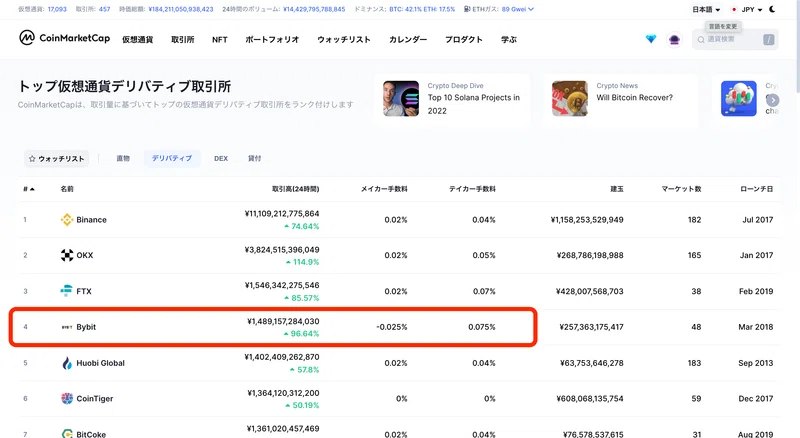Sort by テイカー手数料 column header
The width and height of the screenshot is (800, 438).
pos(472,189)
